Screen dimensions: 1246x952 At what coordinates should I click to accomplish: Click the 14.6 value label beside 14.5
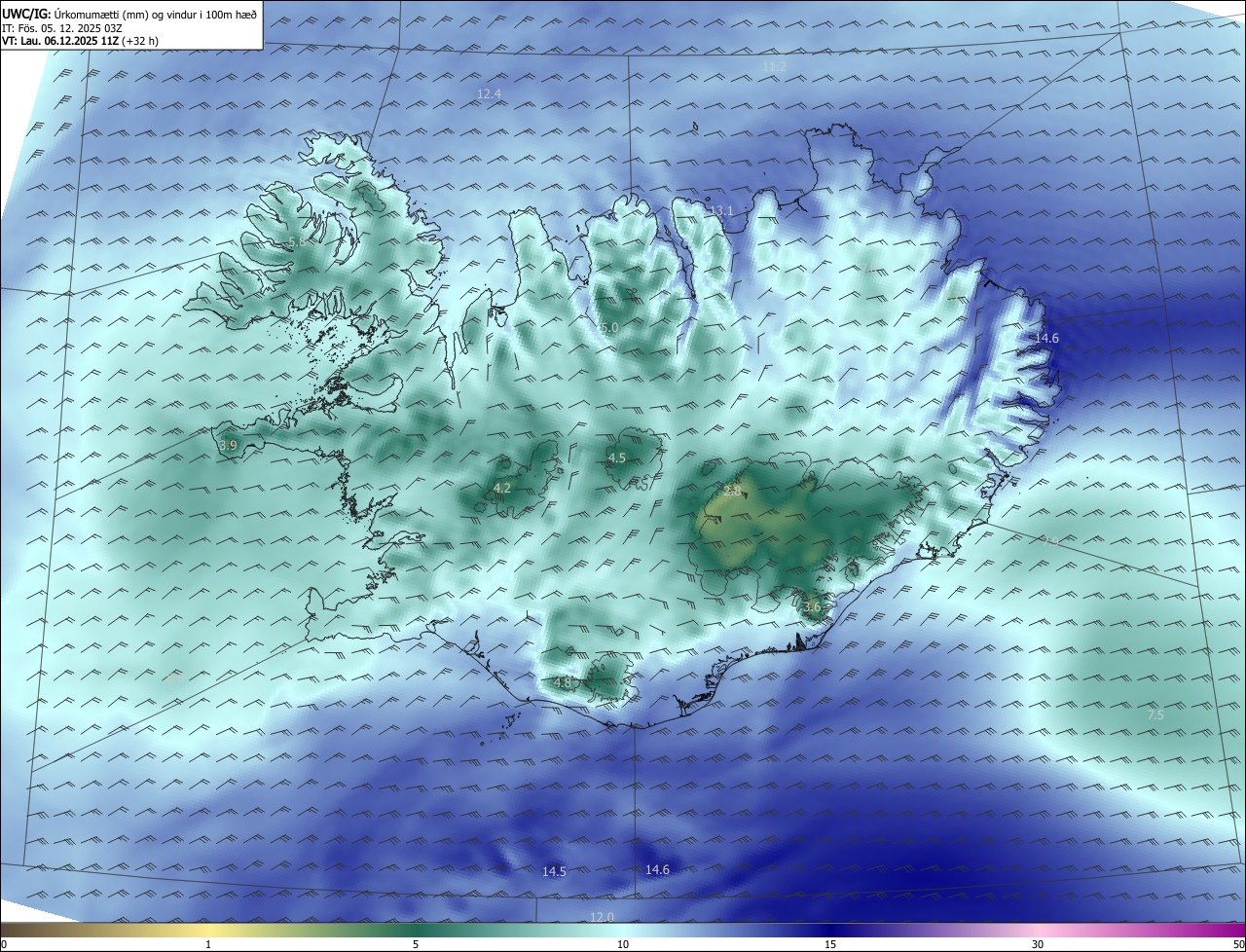click(x=657, y=870)
